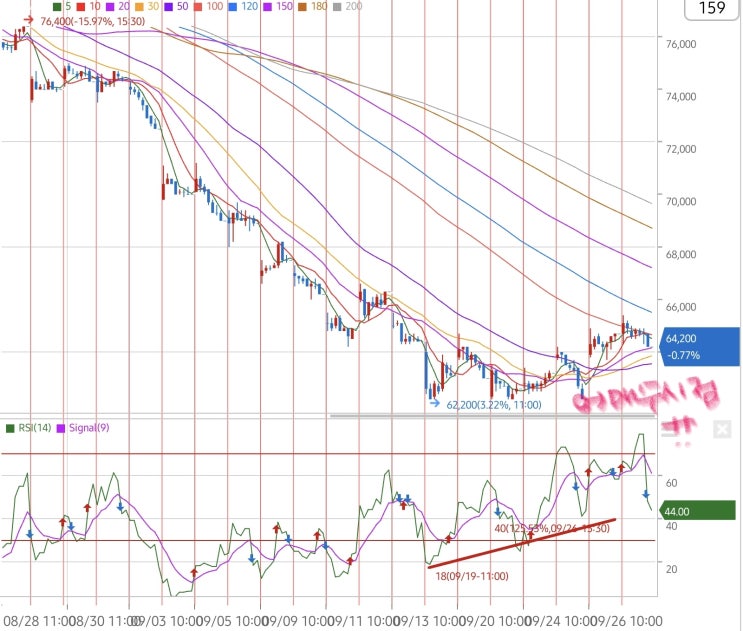
Task: Click the 09/13 10:00 time axis label
Action: (x=428, y=621)
